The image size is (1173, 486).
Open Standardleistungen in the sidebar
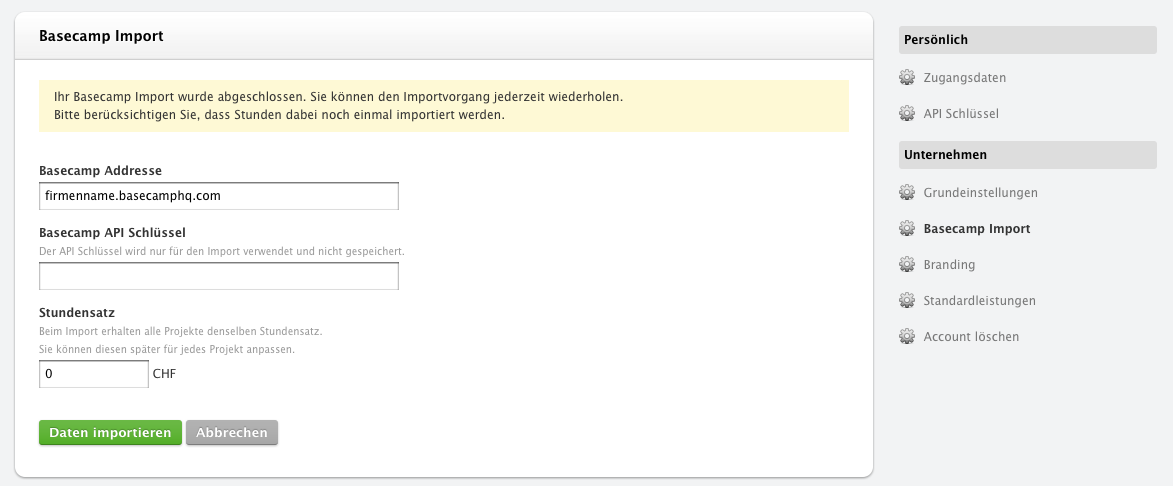[979, 301]
